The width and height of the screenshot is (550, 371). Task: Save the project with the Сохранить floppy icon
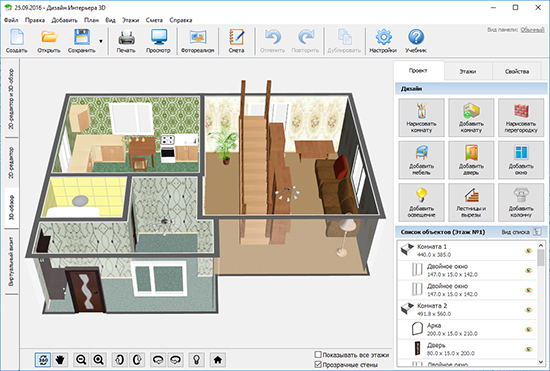(x=82, y=41)
